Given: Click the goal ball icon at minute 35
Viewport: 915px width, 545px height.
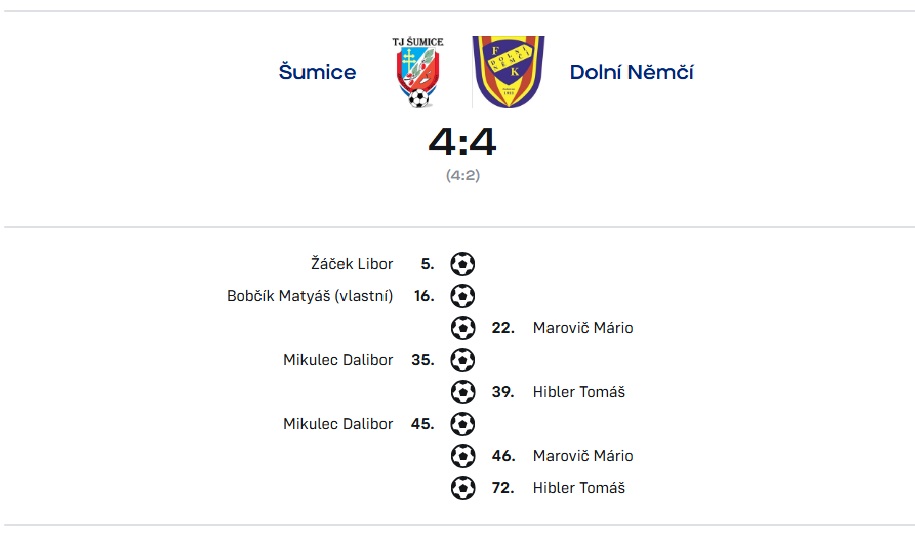Looking at the screenshot, I should coord(462,360).
